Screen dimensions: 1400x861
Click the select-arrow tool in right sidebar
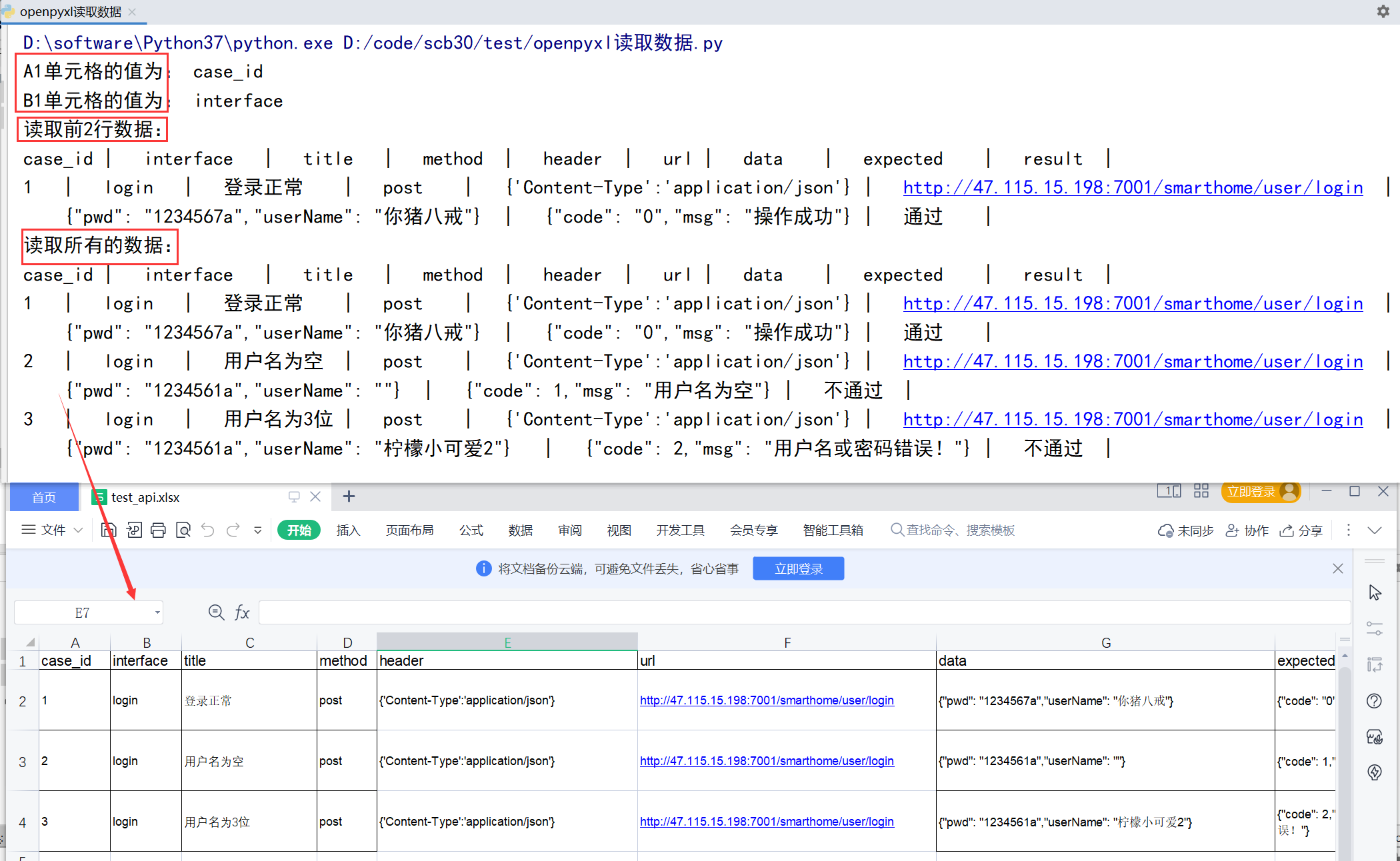pos(1375,592)
